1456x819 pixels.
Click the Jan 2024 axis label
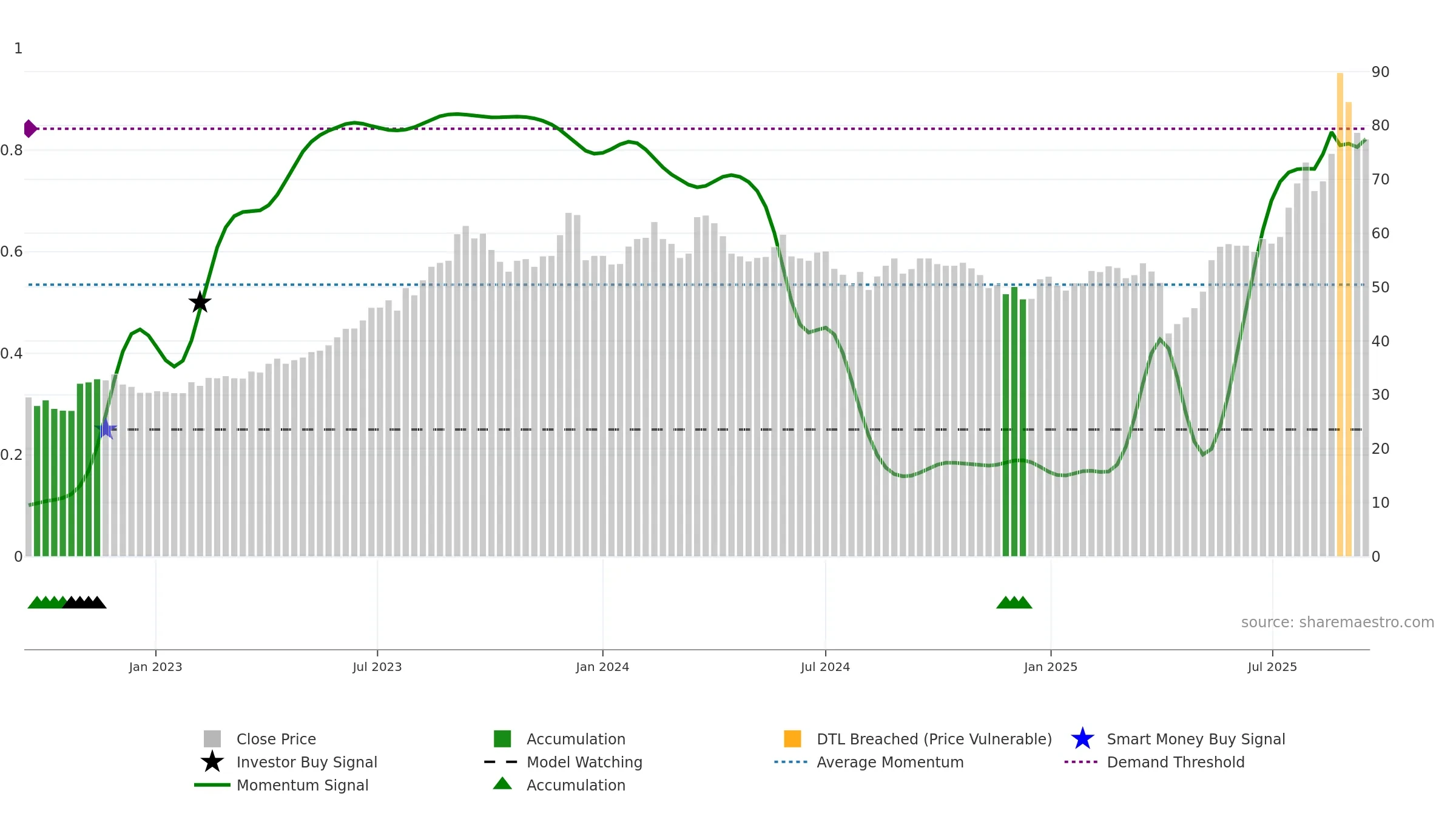[x=602, y=667]
